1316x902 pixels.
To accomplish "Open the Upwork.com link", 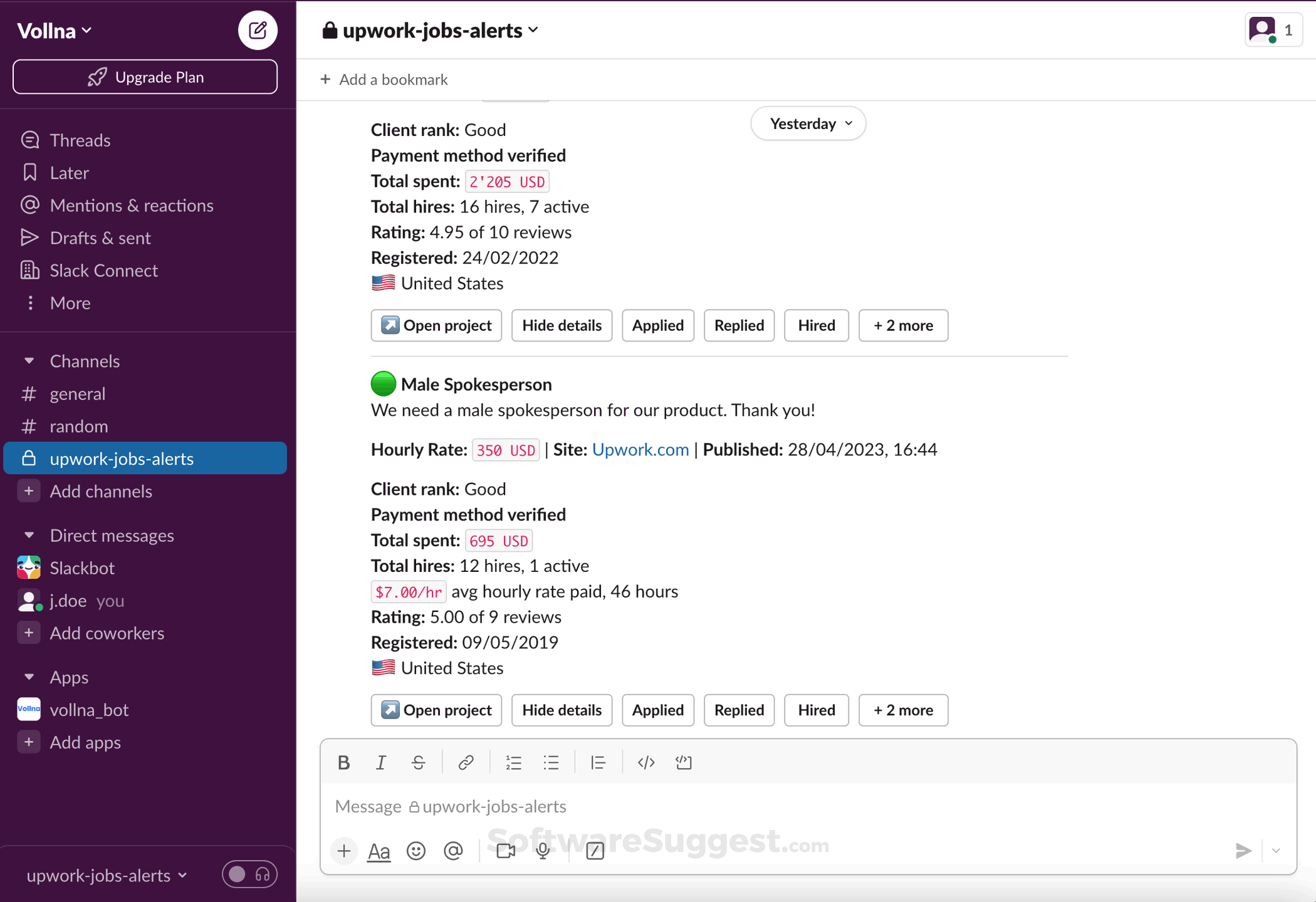I will coord(640,449).
